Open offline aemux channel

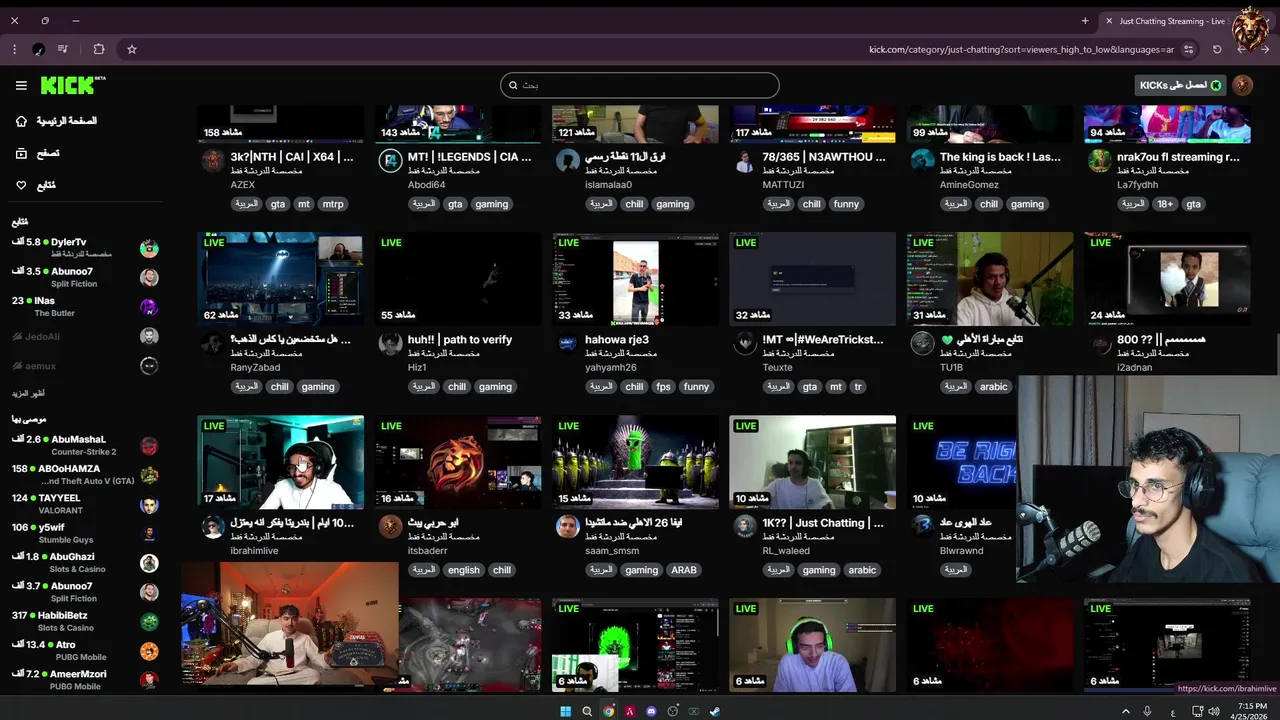coord(85,366)
